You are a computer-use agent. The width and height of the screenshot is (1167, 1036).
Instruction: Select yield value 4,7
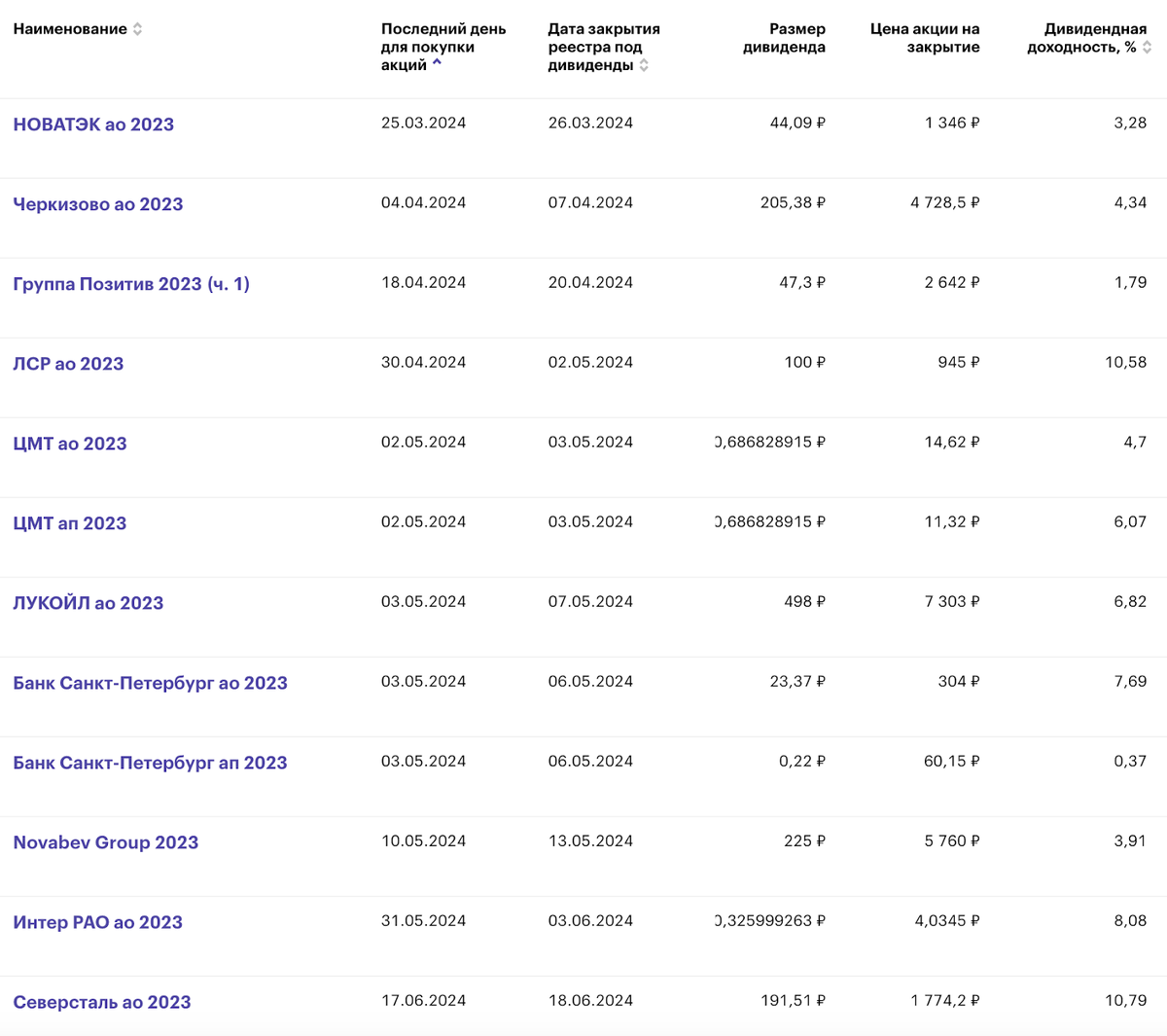click(1136, 442)
